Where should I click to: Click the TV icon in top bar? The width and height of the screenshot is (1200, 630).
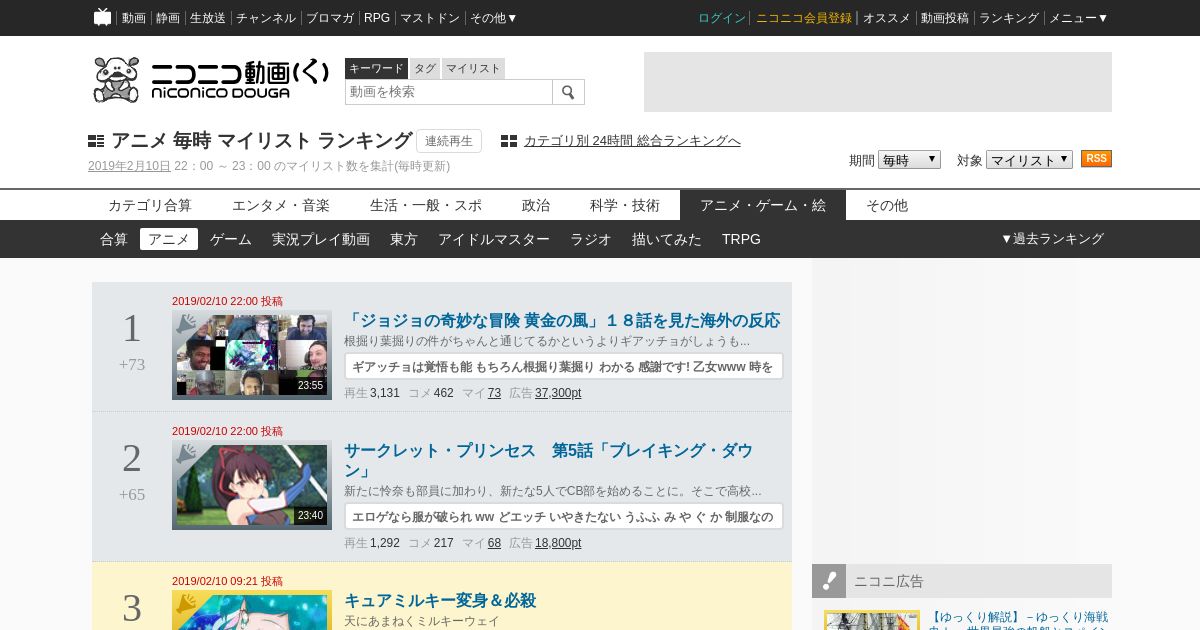(x=102, y=17)
